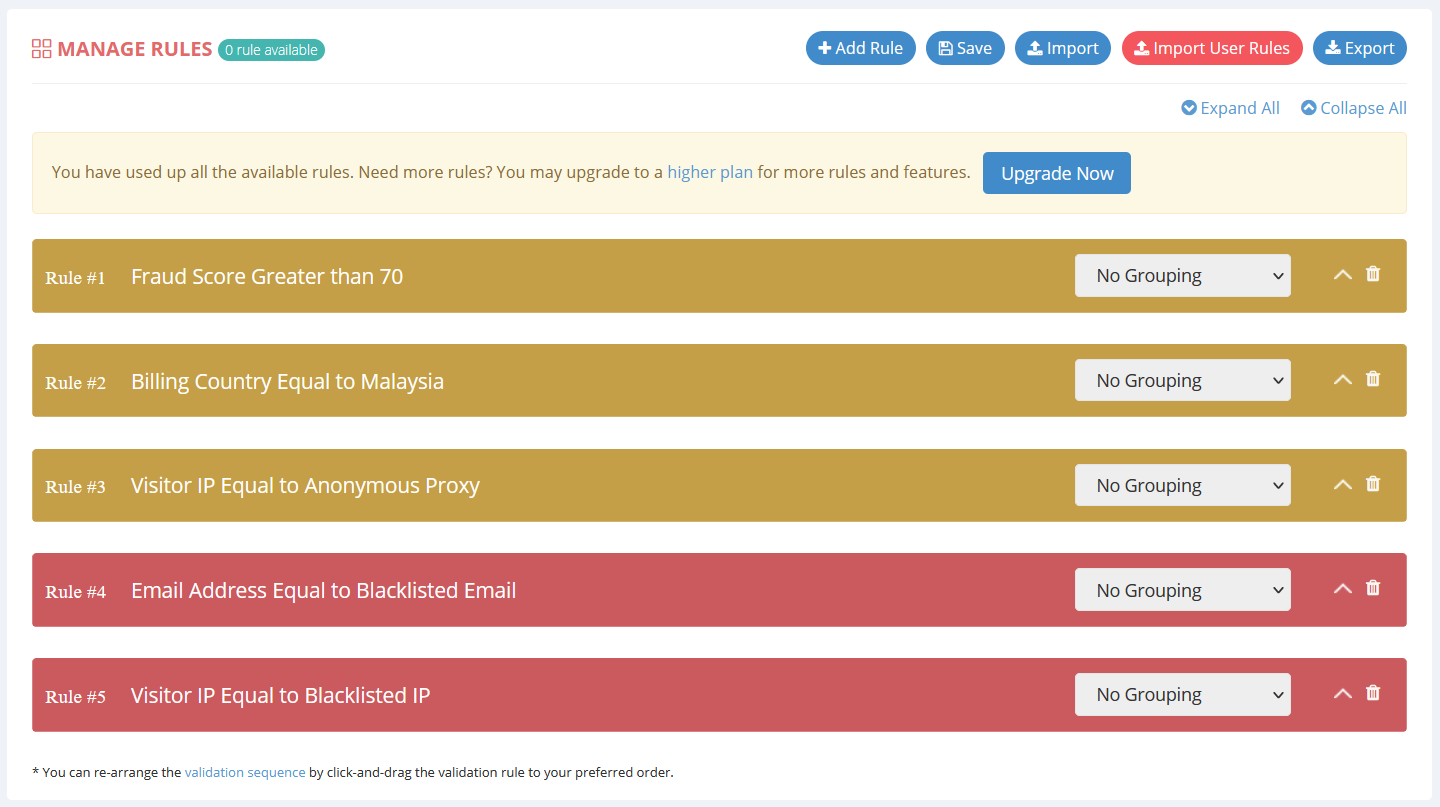
Task: Click the Rule #3 label
Action: pos(75,487)
